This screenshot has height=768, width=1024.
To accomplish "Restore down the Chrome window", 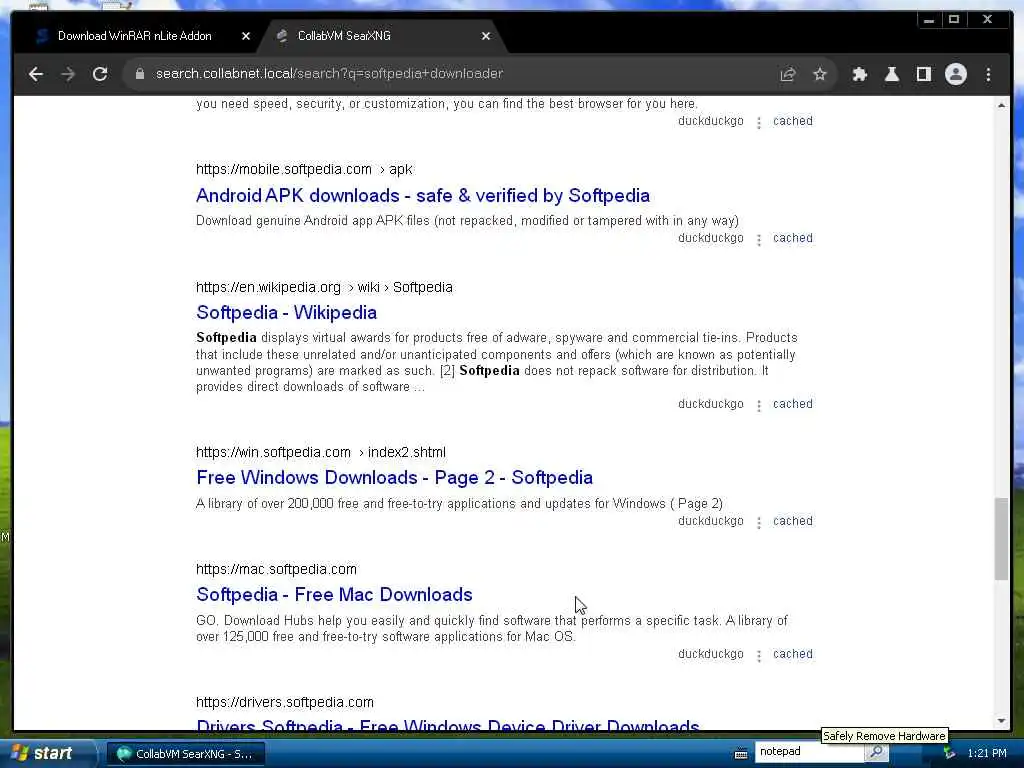I will pyautogui.click(x=954, y=20).
